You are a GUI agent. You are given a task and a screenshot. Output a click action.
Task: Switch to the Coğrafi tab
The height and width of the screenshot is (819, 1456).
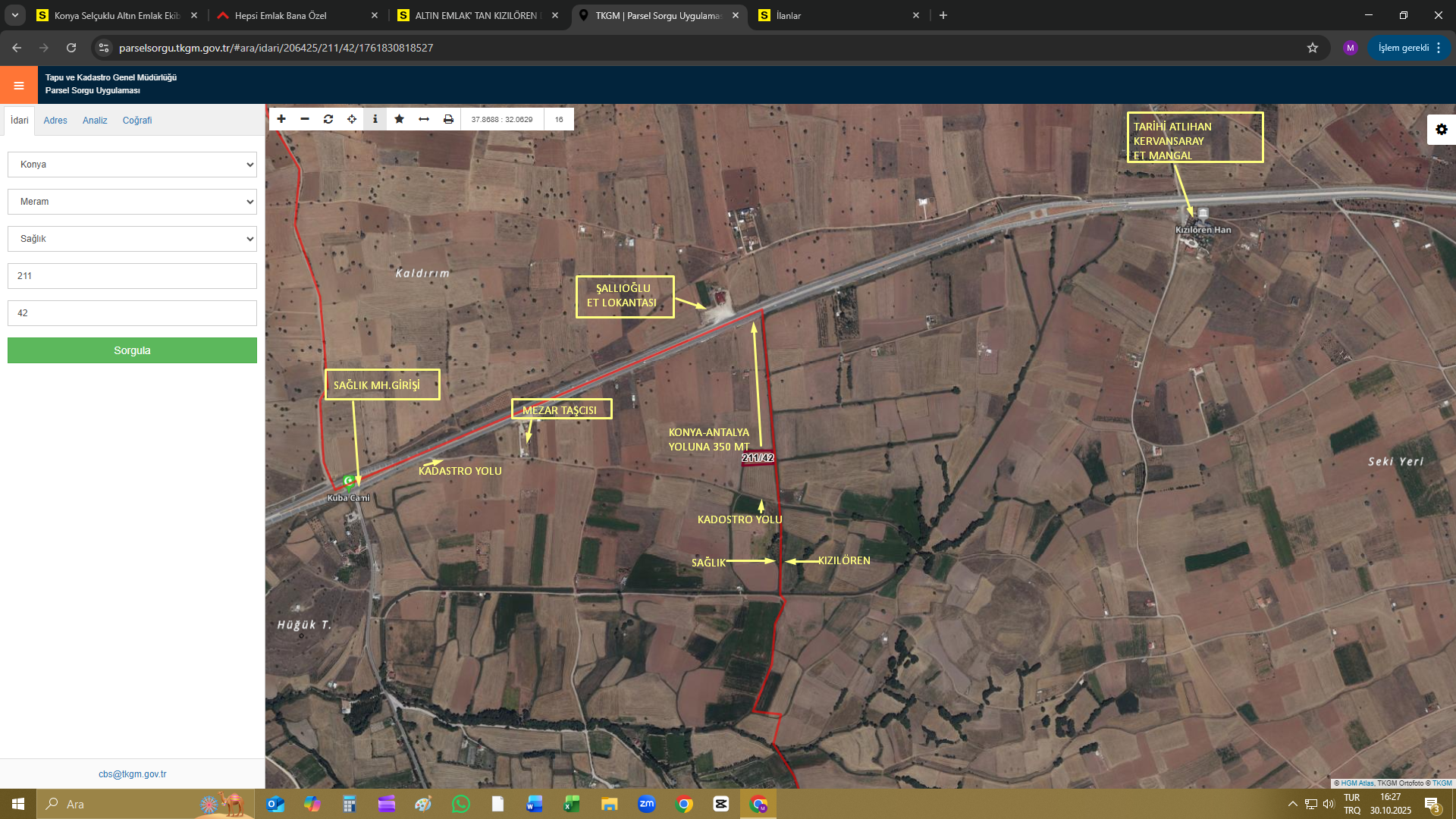tap(137, 121)
